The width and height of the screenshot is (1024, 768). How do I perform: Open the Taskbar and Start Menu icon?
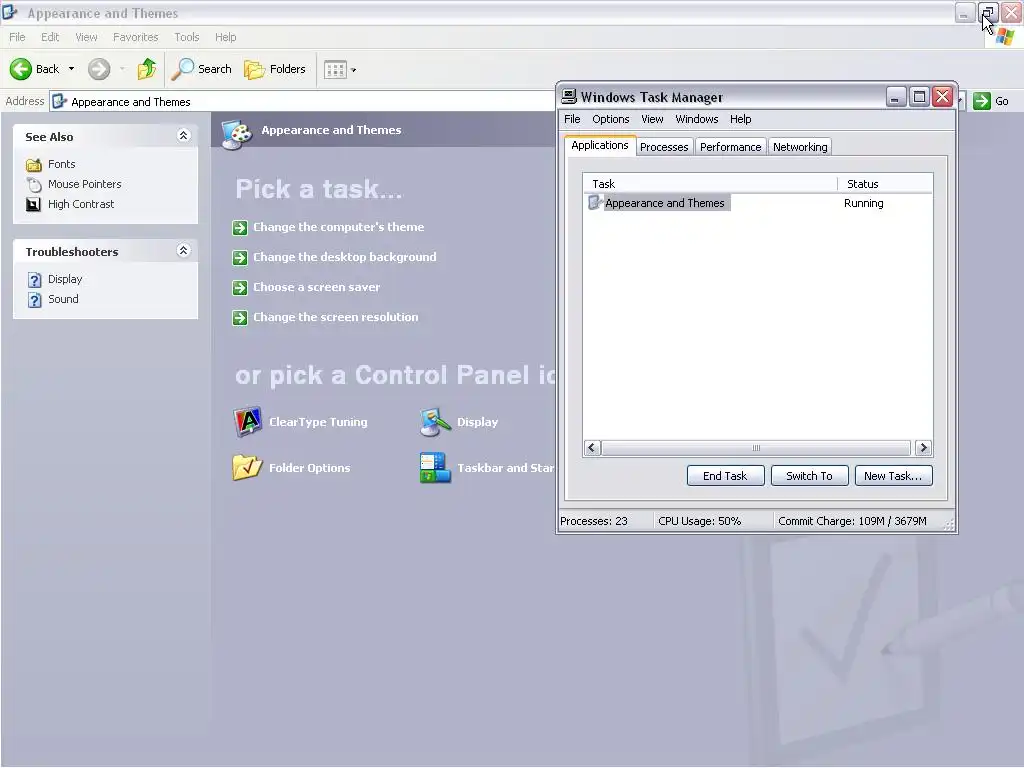click(435, 468)
